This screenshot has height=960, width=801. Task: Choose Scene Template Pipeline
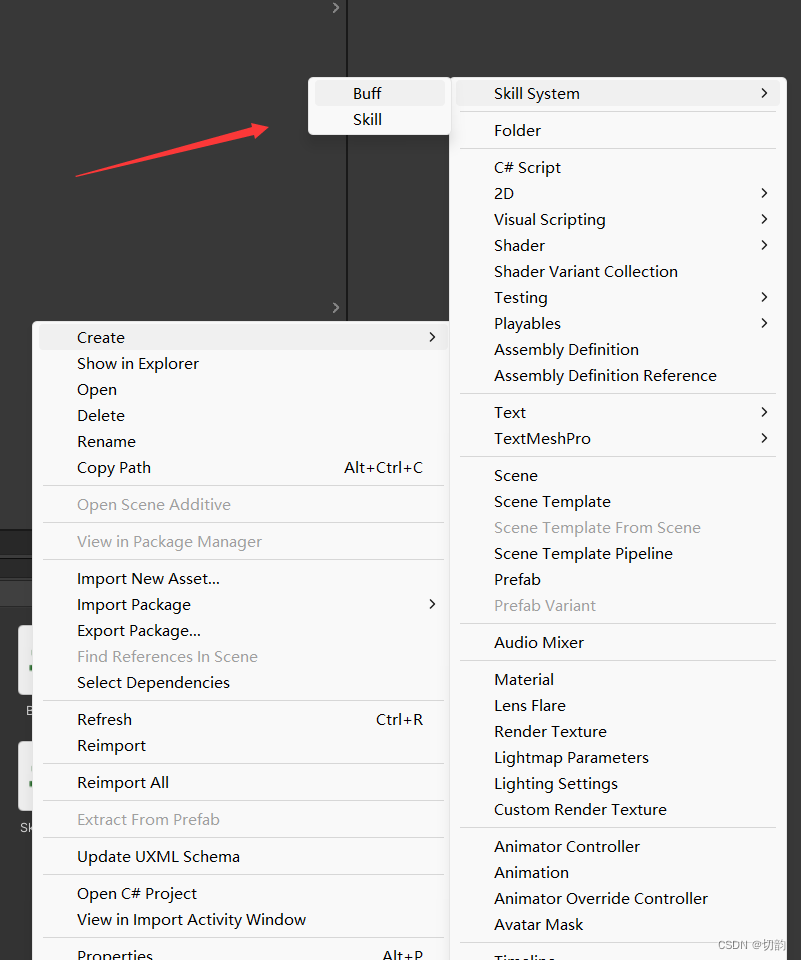pos(618,553)
